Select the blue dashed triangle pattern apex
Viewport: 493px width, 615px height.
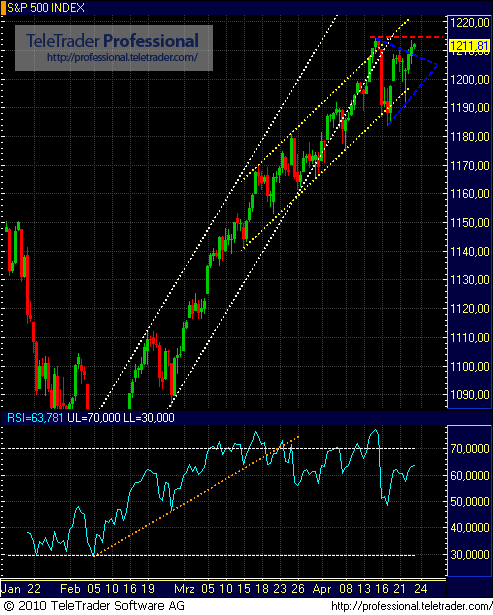436,65
